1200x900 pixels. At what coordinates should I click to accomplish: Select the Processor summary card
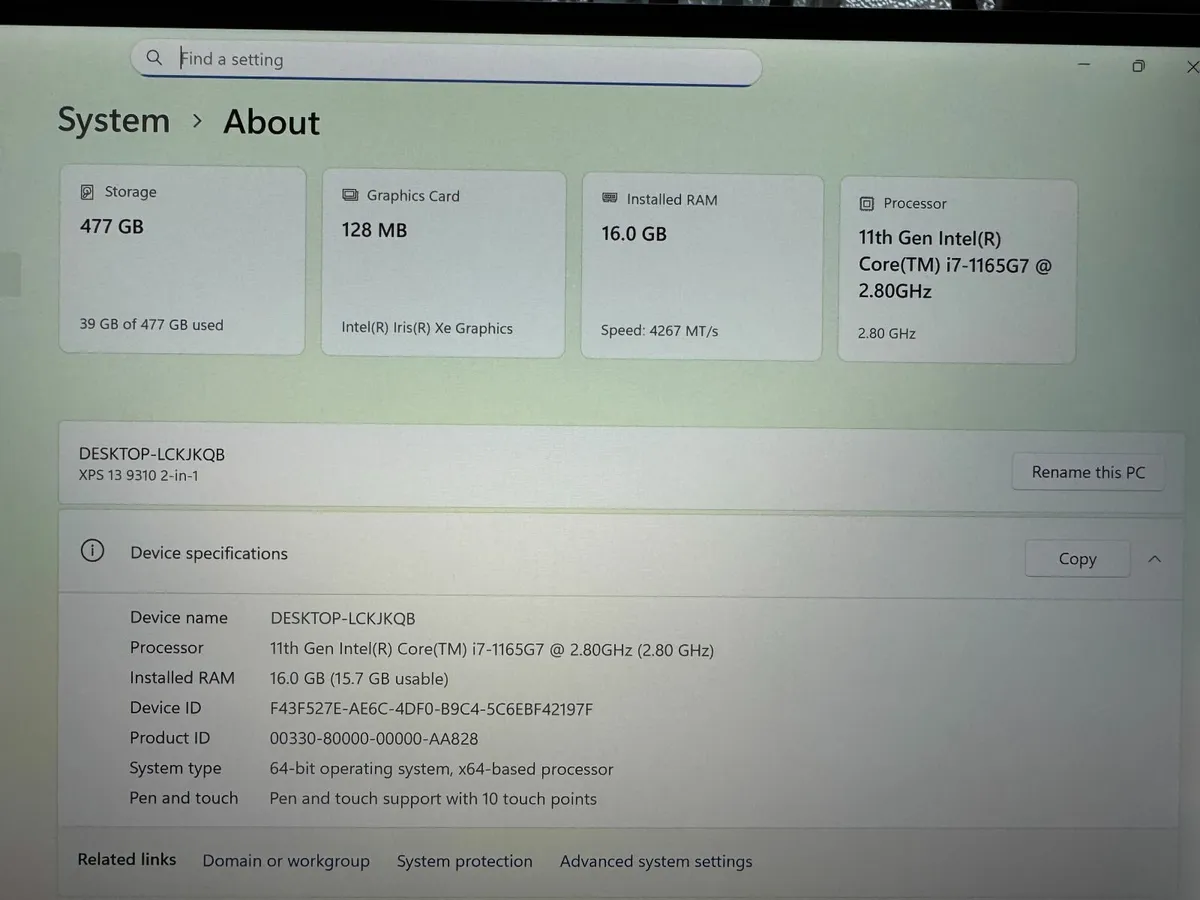[x=956, y=268]
